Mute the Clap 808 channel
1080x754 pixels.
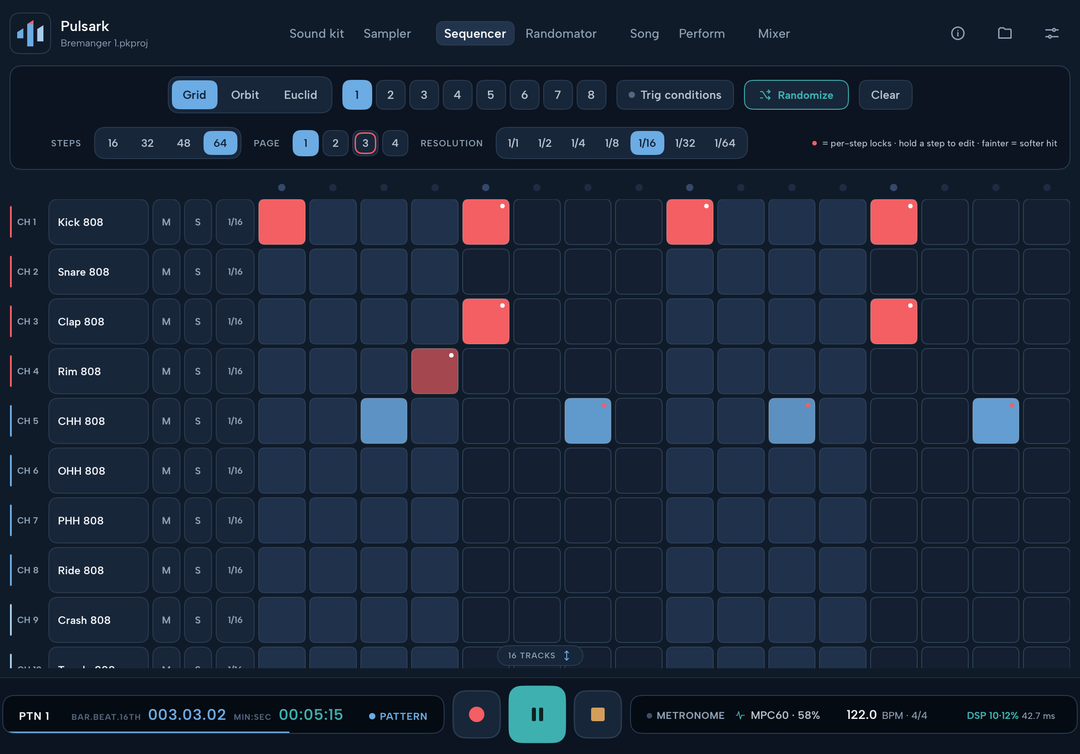pos(166,322)
